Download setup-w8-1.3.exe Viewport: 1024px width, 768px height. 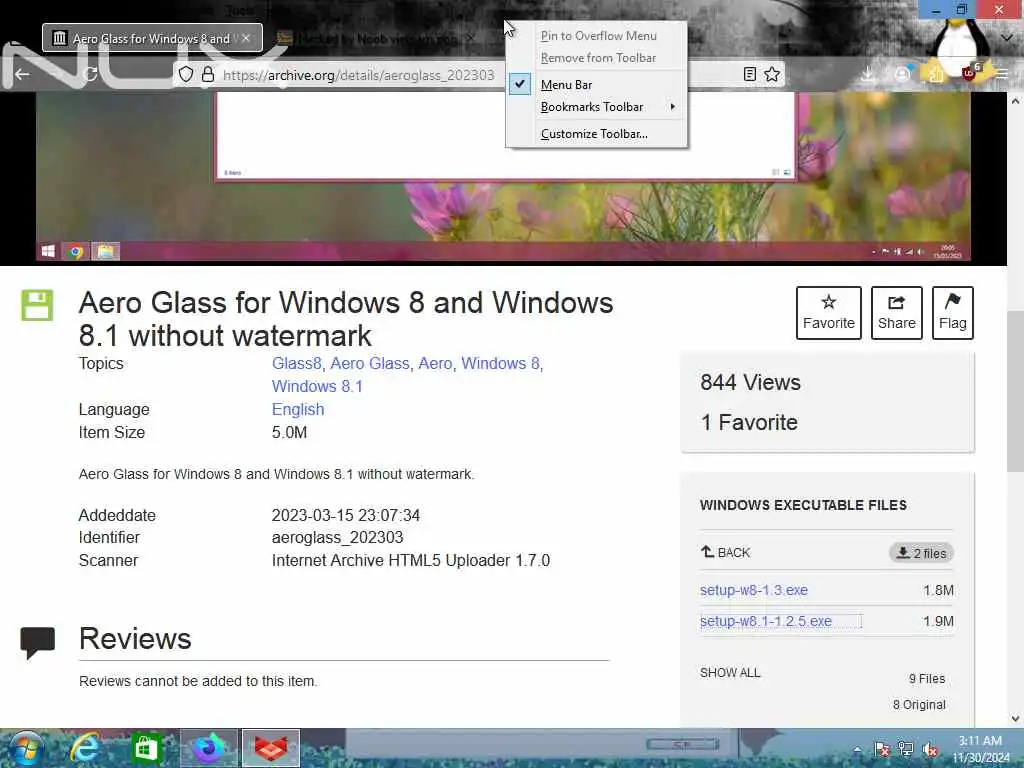point(754,590)
